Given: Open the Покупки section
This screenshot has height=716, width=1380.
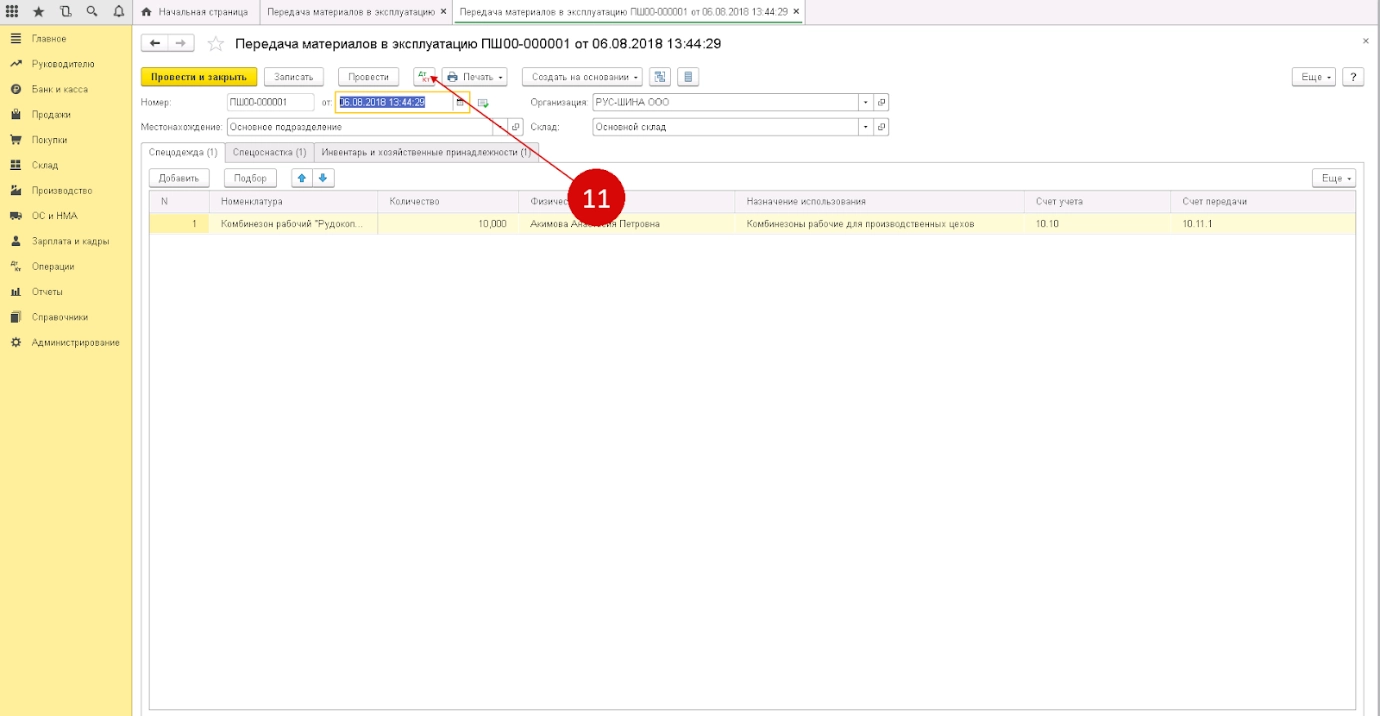Looking at the screenshot, I should point(50,140).
